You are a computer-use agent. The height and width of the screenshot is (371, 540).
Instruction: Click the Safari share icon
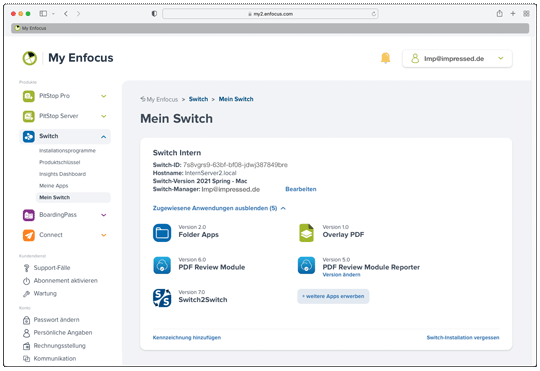(500, 13)
